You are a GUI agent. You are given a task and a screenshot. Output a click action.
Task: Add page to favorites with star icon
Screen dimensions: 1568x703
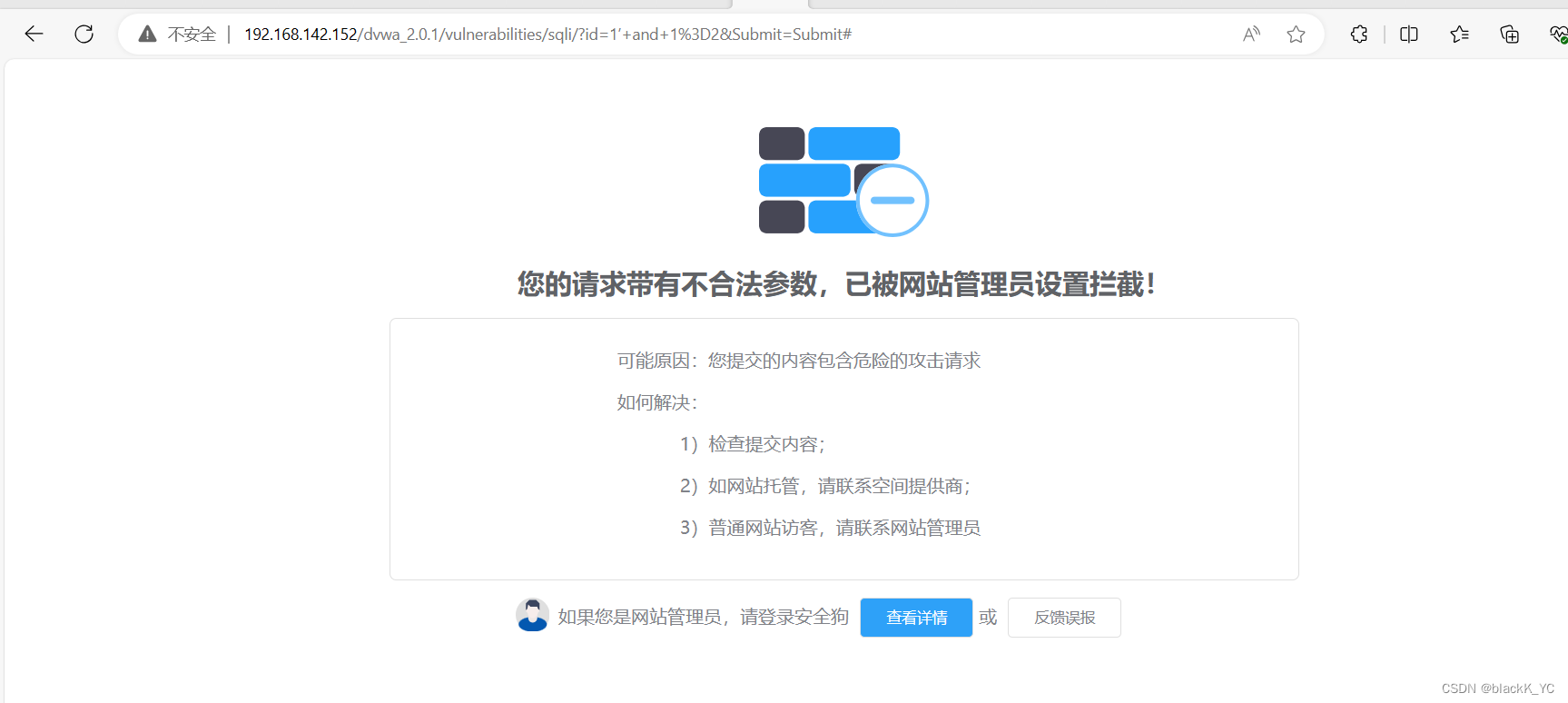(x=1296, y=35)
